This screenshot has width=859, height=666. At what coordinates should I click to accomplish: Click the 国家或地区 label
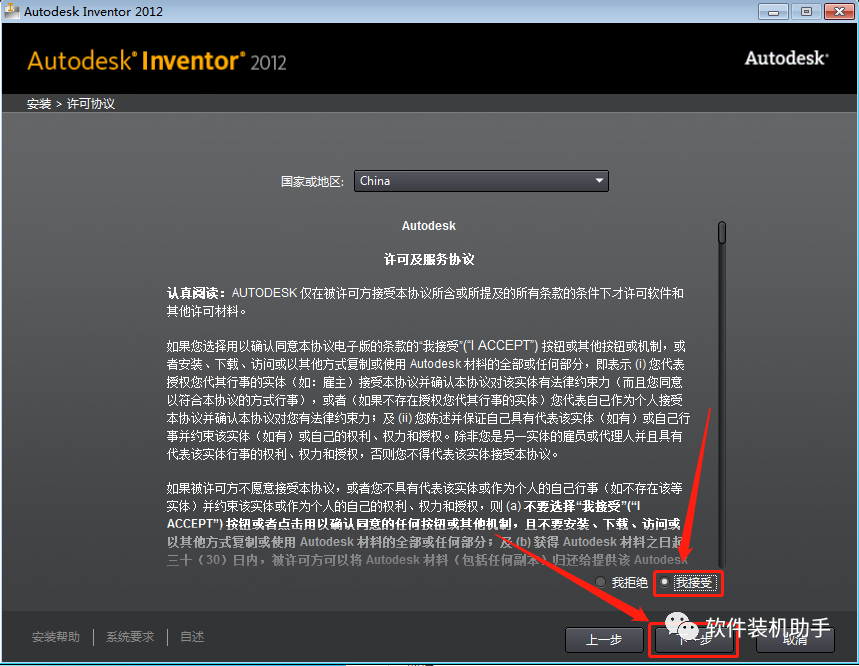312,181
